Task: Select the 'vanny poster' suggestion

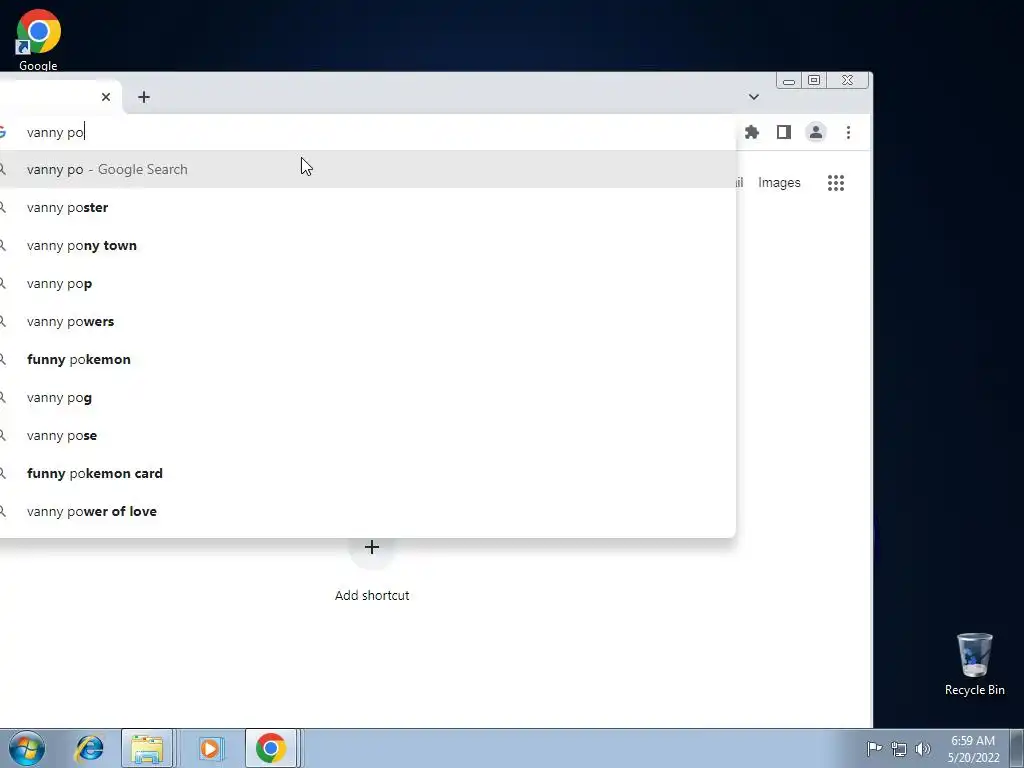Action: point(368,207)
